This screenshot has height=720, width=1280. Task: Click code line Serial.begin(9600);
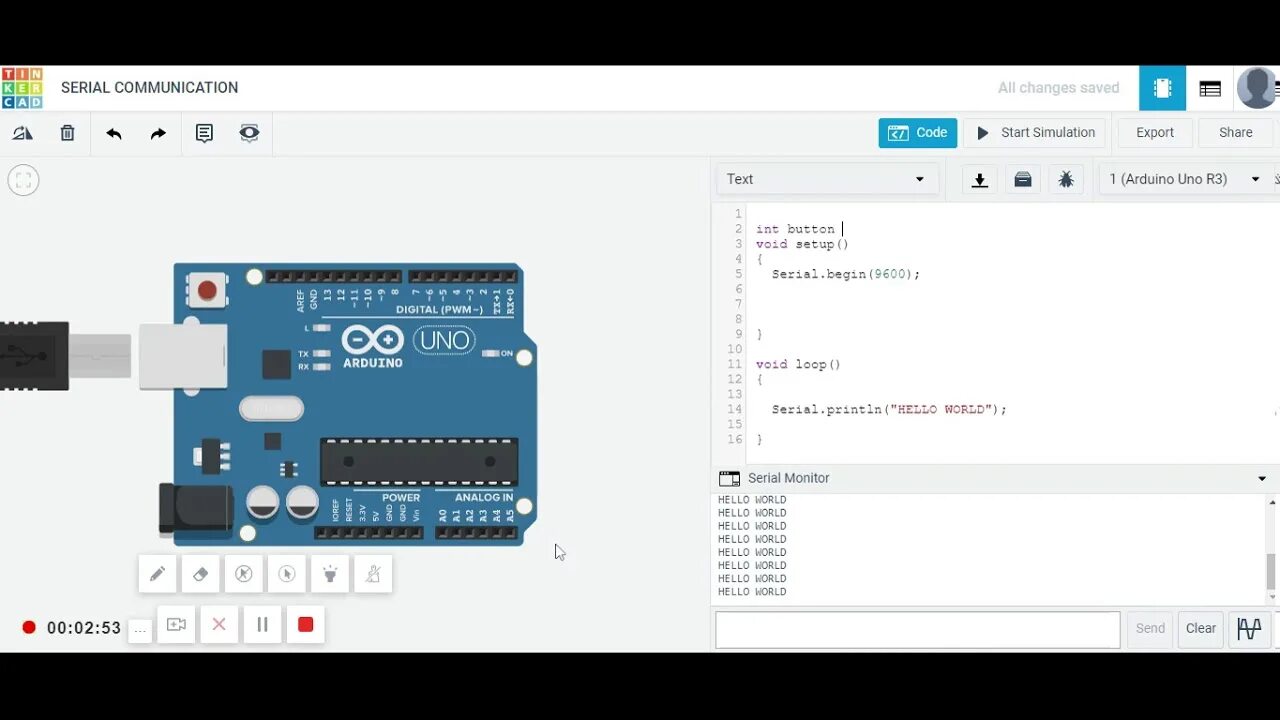pos(846,274)
